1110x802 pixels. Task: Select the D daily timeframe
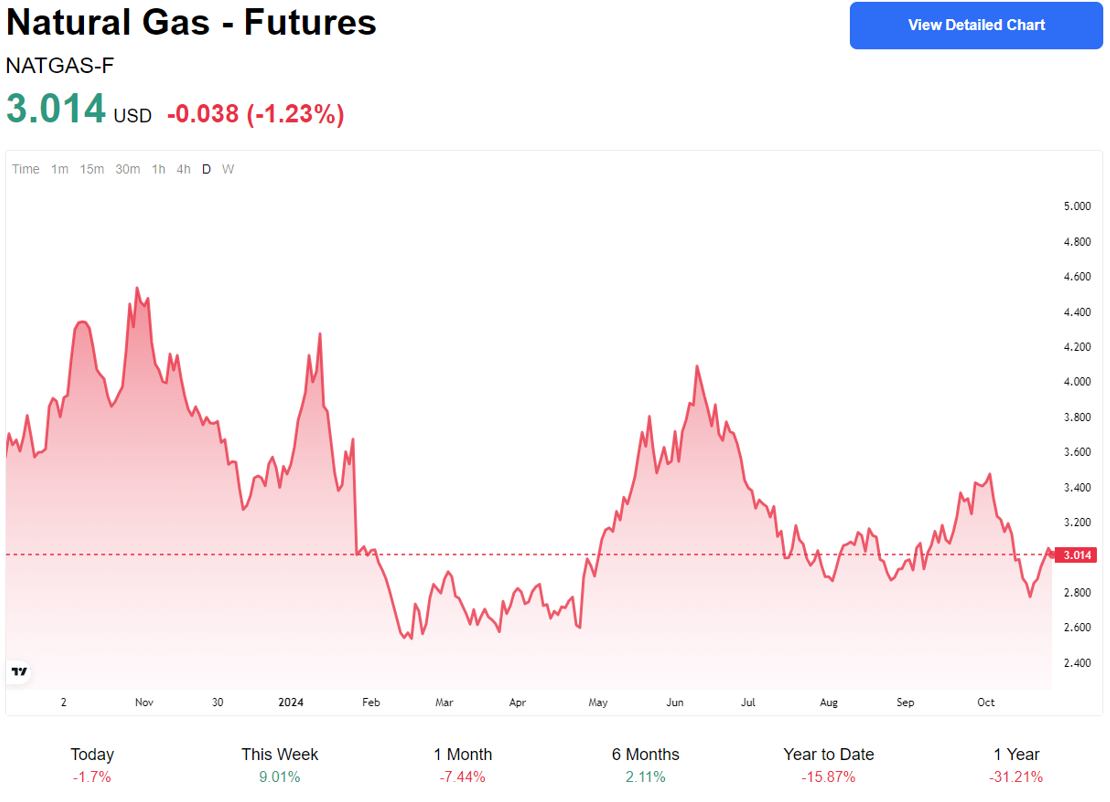207,169
